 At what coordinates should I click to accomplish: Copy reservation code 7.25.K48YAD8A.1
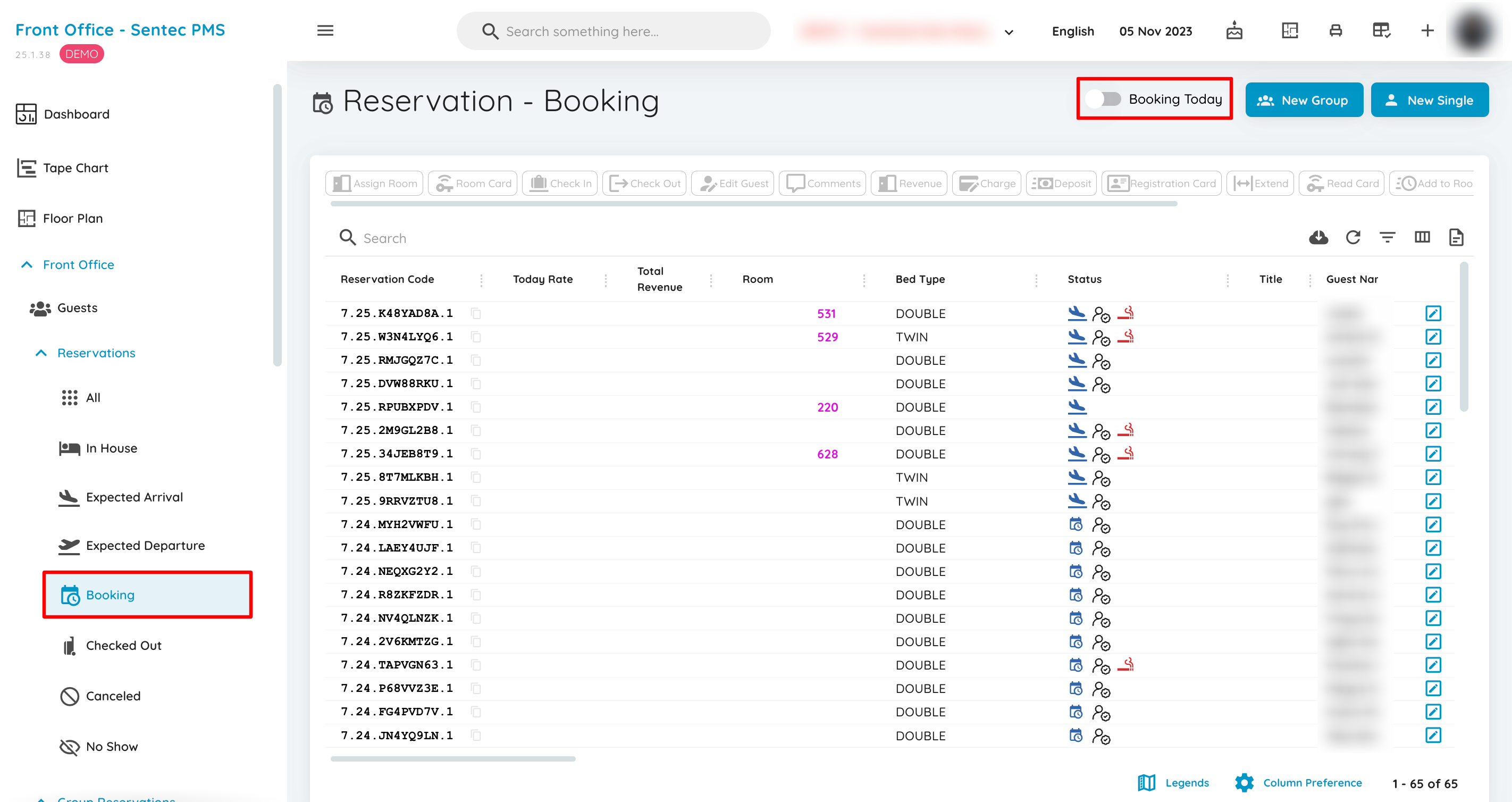pyautogui.click(x=476, y=314)
